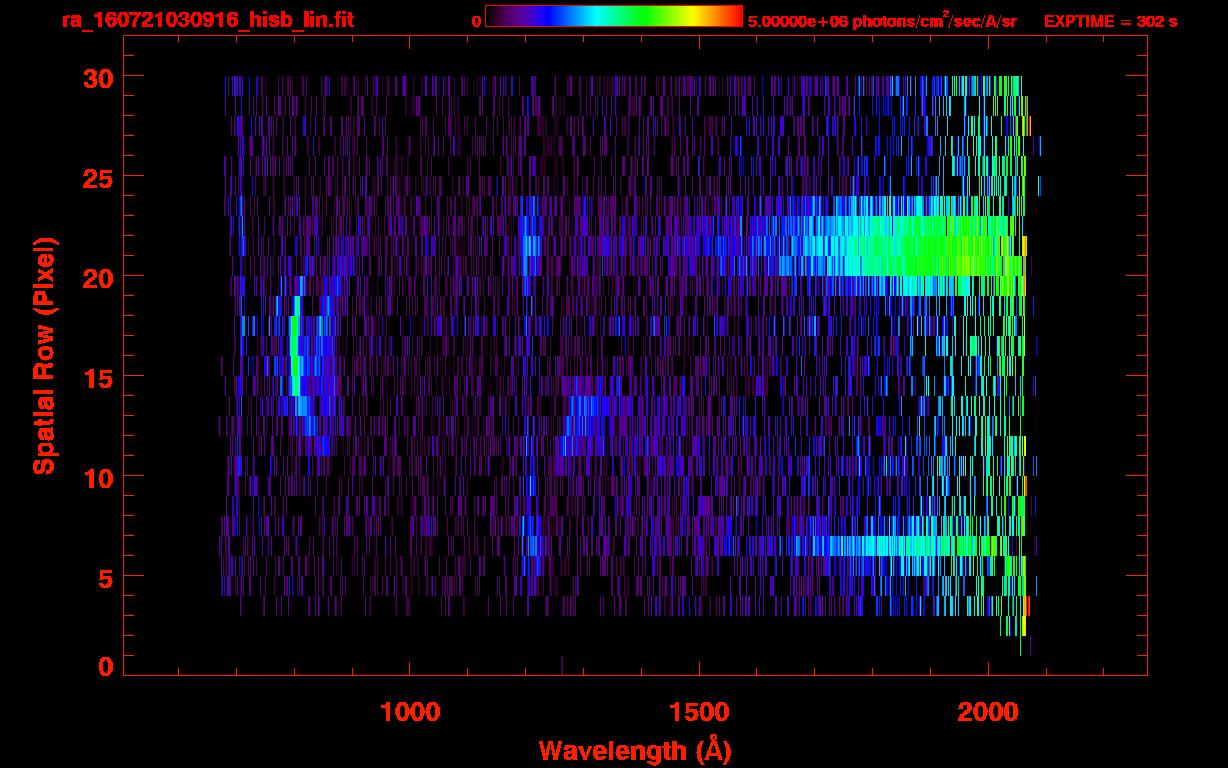The image size is (1228, 768).
Task: Click the 1000 wavelength tick label
Action: pyautogui.click(x=410, y=711)
